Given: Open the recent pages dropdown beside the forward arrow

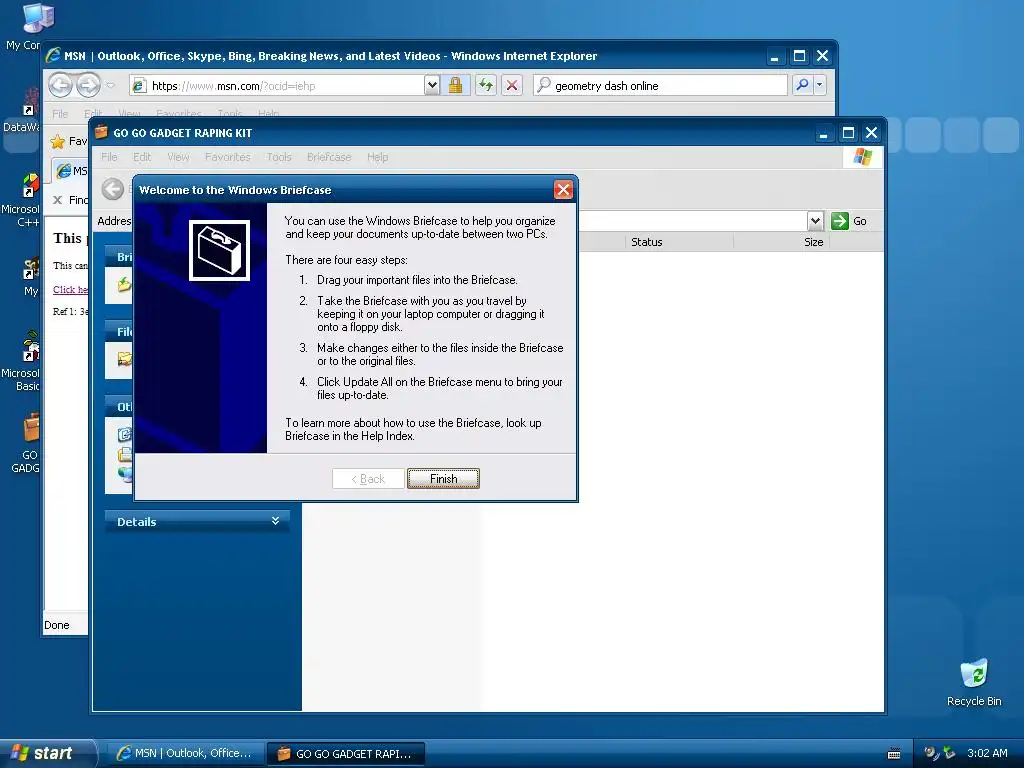Looking at the screenshot, I should [x=110, y=85].
